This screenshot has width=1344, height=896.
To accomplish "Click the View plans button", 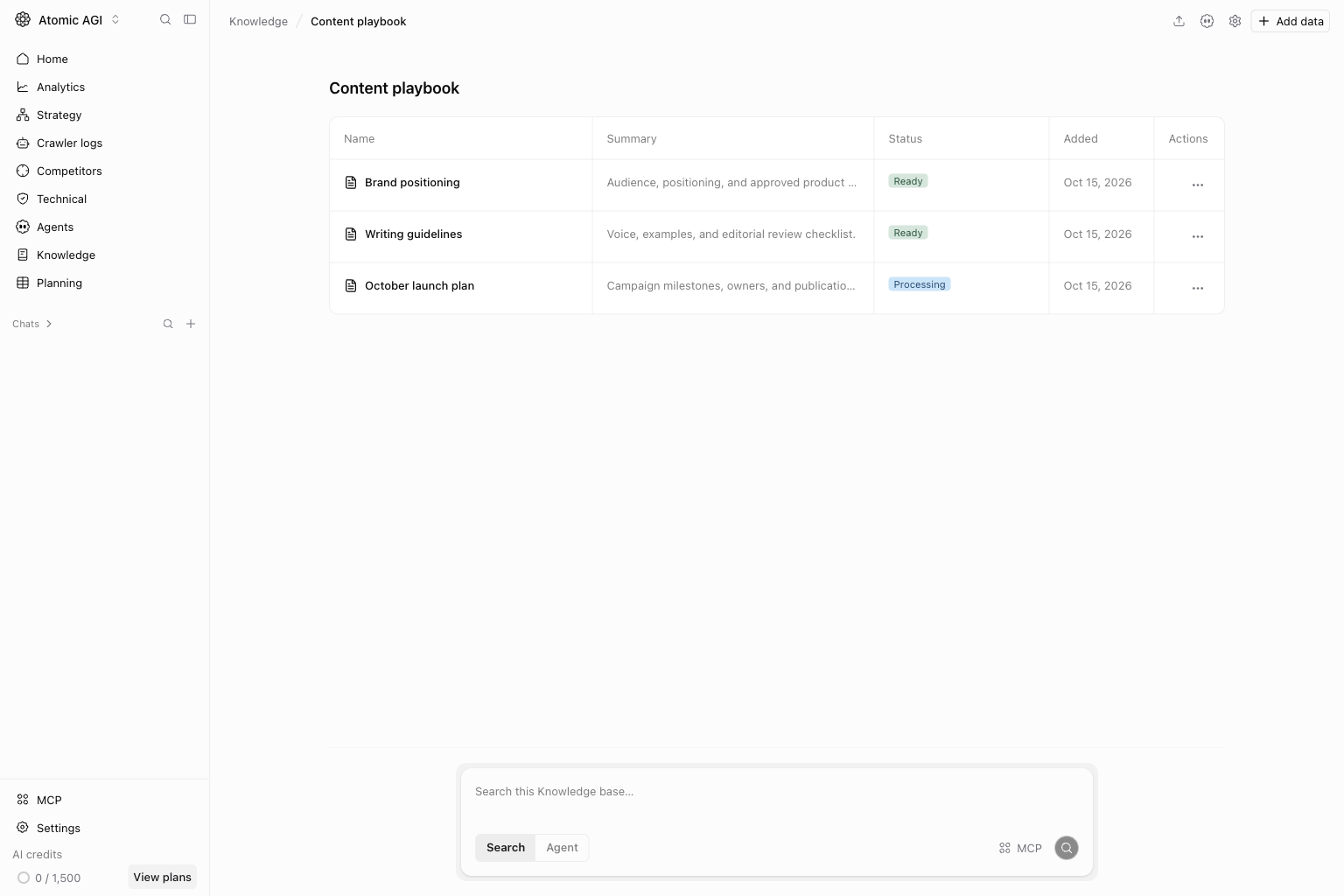I will pyautogui.click(x=162, y=877).
